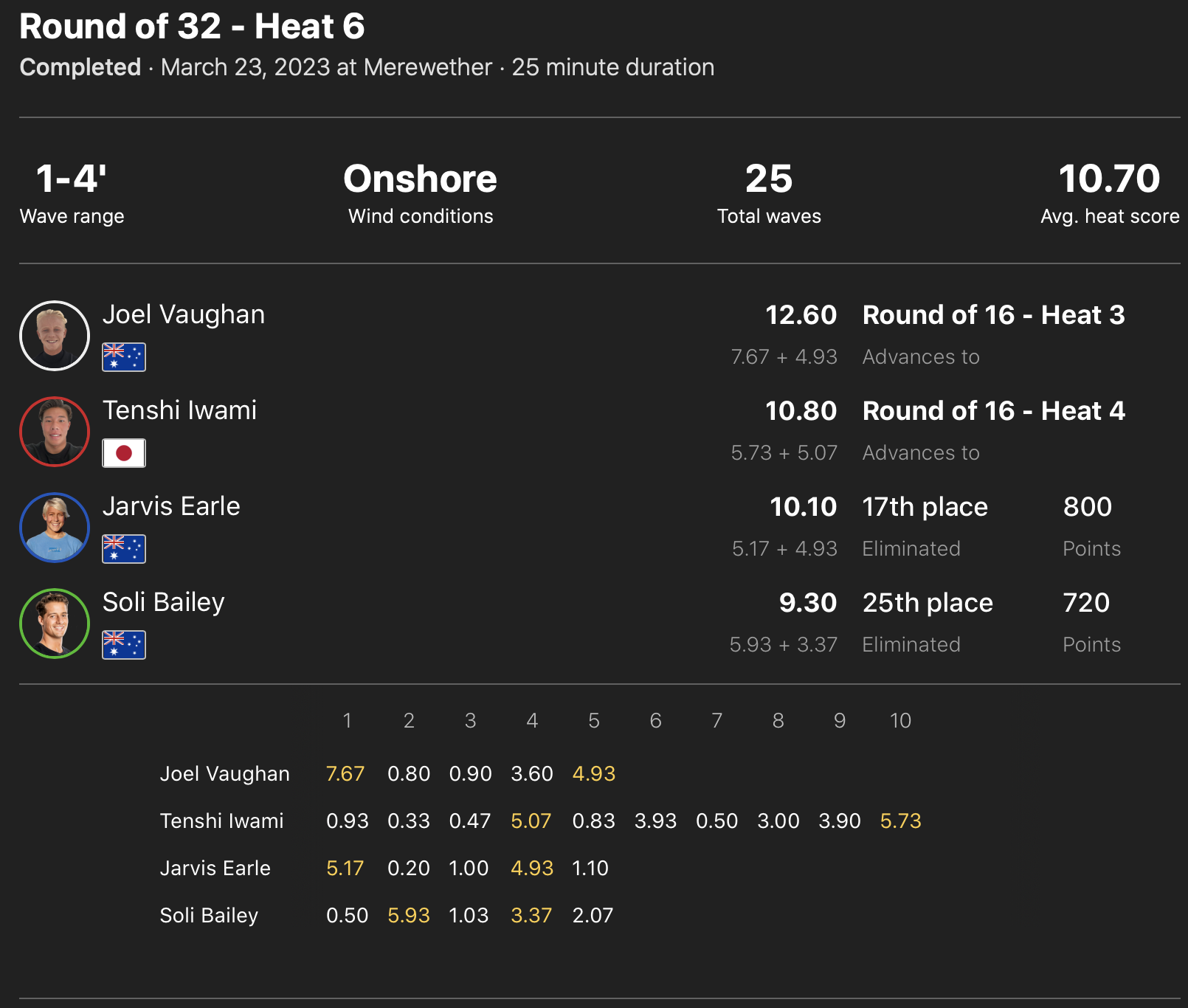1188x1008 pixels.
Task: Click Joel Vaughan's 12.60 heat total
Action: [801, 315]
